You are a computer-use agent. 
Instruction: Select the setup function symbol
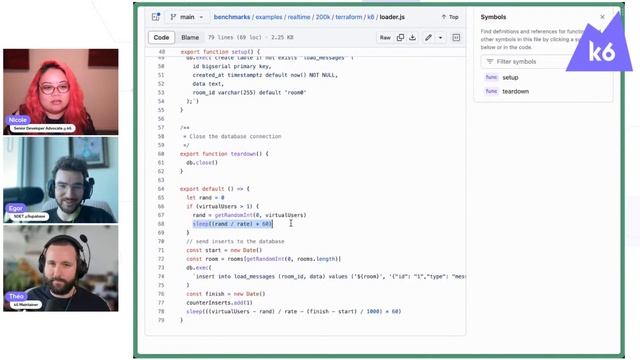[510, 77]
